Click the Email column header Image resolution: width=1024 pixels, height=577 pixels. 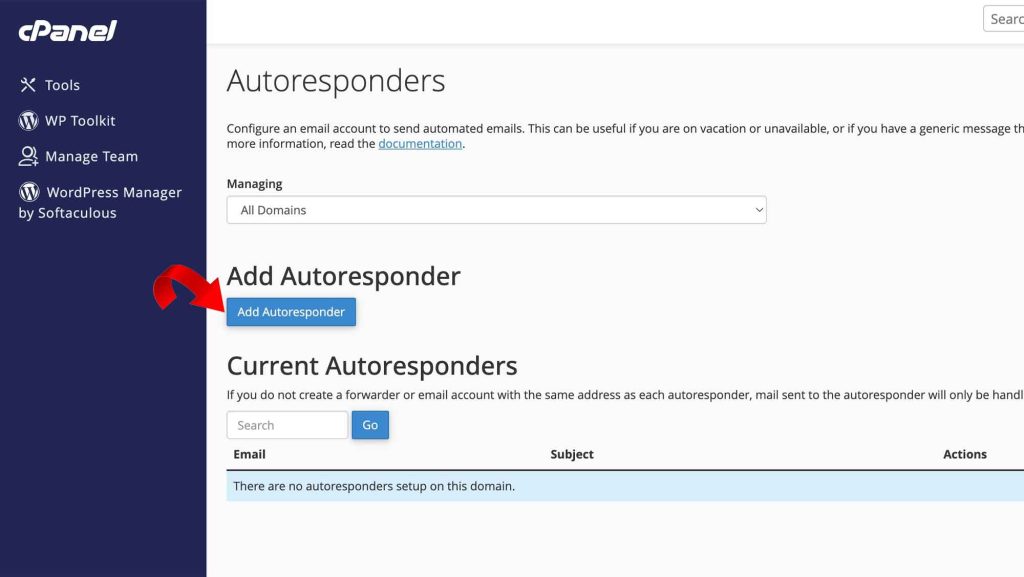[x=249, y=453]
